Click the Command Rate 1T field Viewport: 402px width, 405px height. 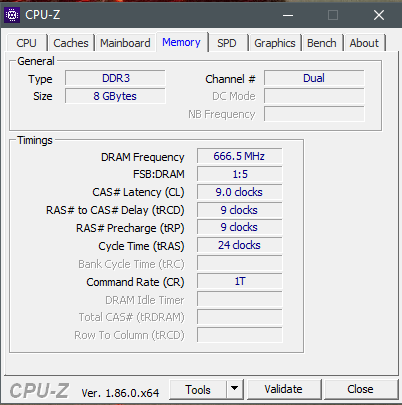[239, 281]
